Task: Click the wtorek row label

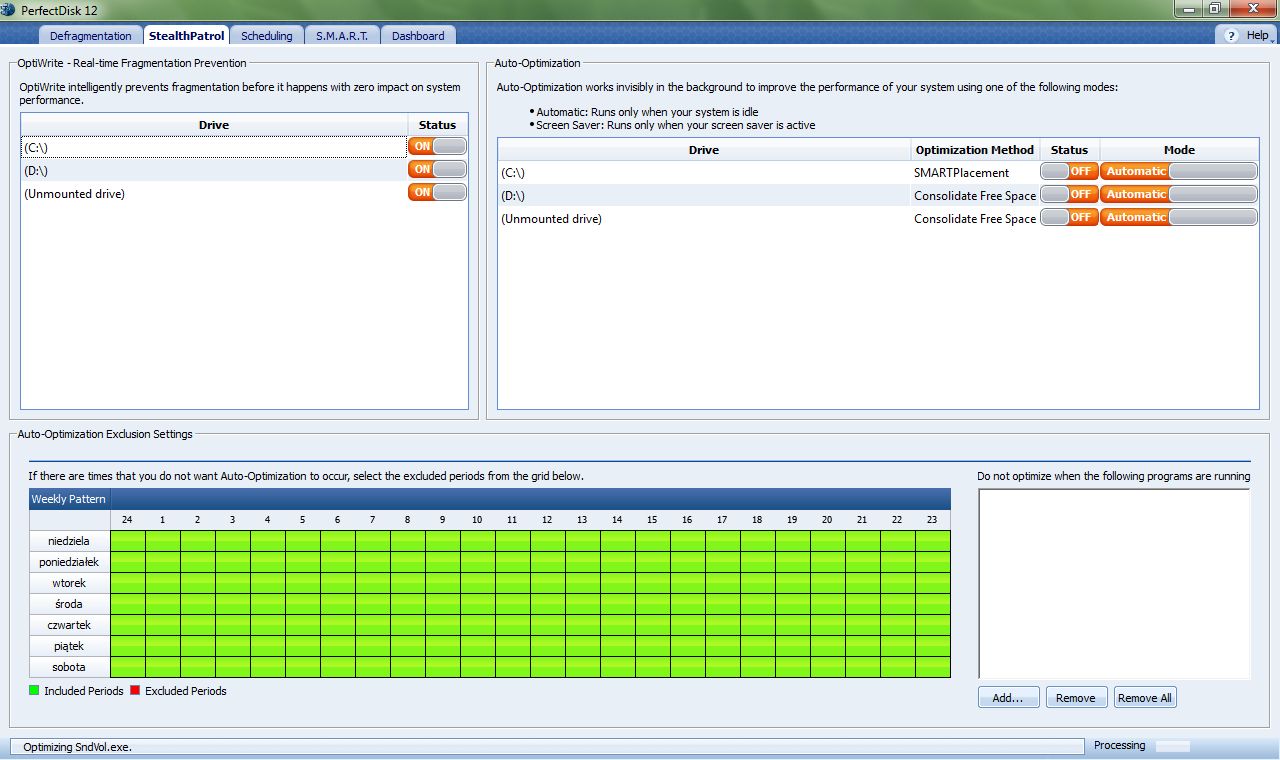Action: pos(69,583)
